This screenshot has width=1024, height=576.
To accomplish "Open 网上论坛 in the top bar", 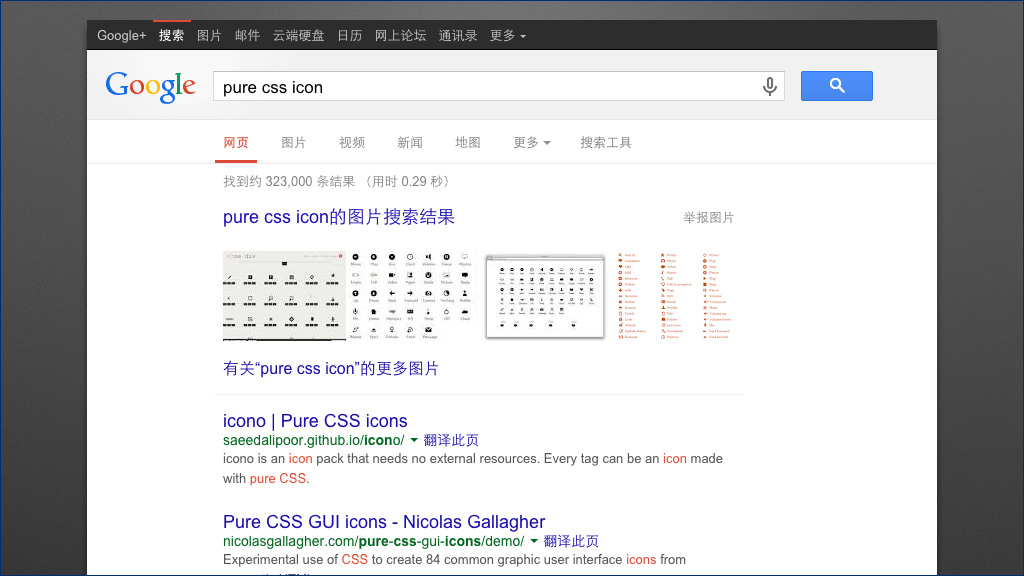I will tap(400, 35).
